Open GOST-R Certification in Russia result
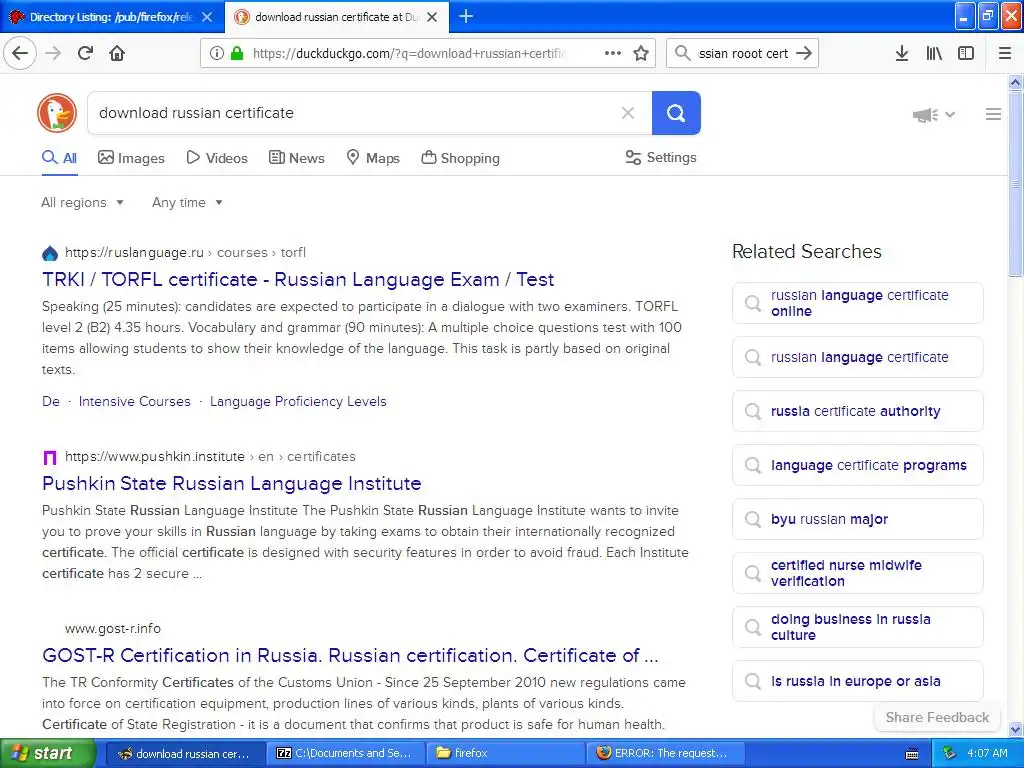The image size is (1024, 768). coord(350,656)
